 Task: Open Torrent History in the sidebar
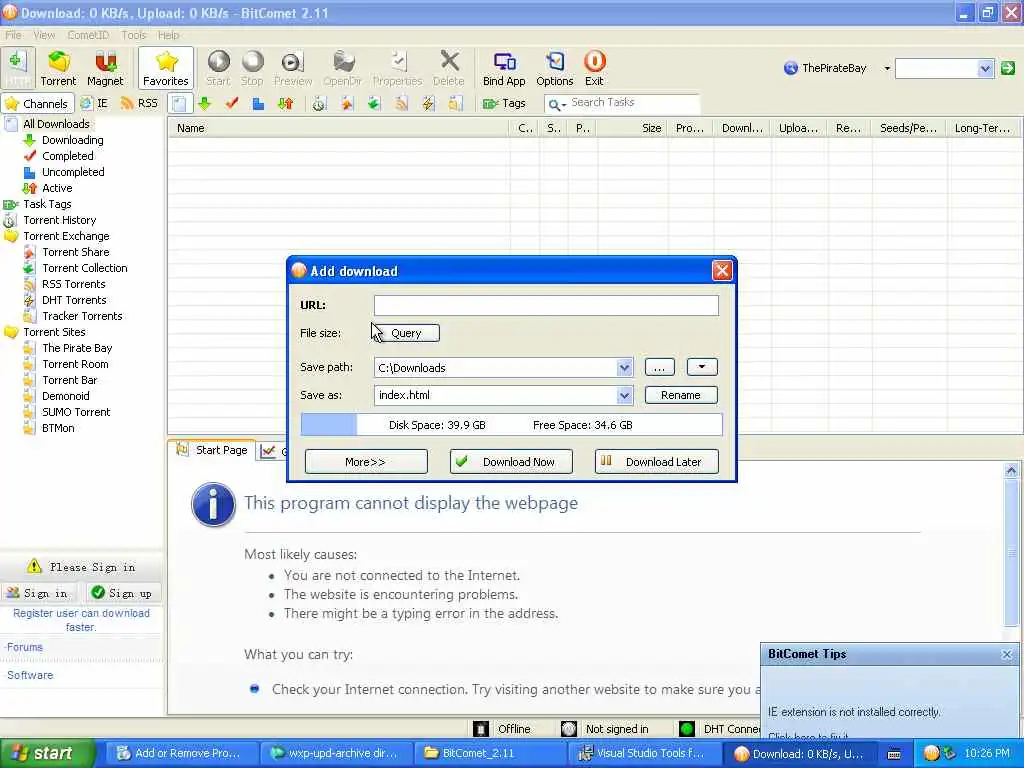(x=59, y=220)
